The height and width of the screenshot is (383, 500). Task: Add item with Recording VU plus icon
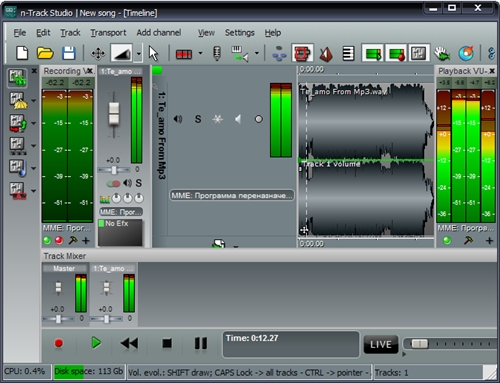click(86, 240)
